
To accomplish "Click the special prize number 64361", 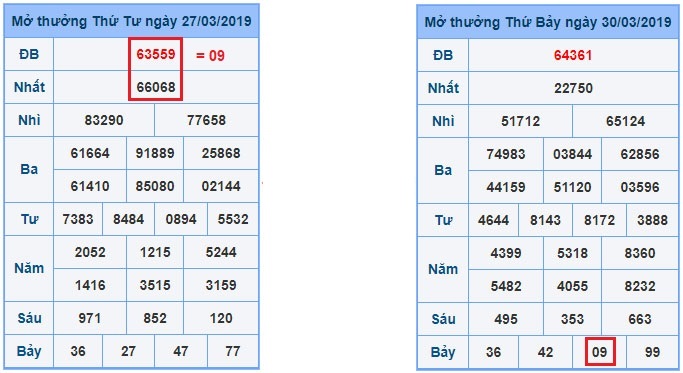I will click(573, 55).
